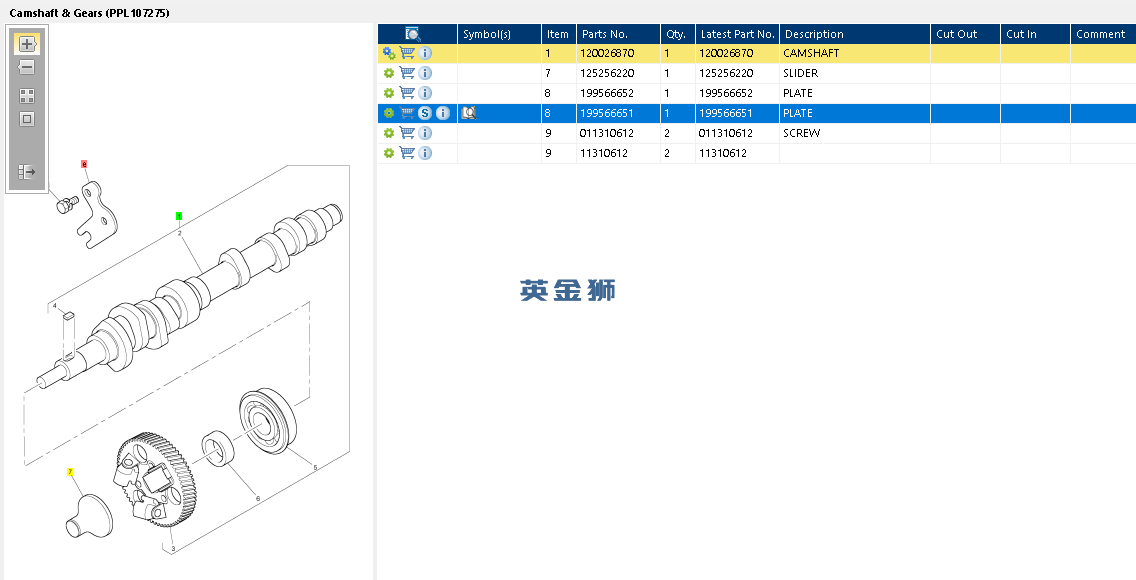This screenshot has width=1136, height=580.
Task: Click the Camshaft & Gears (PPL107275) title
Action: click(89, 13)
